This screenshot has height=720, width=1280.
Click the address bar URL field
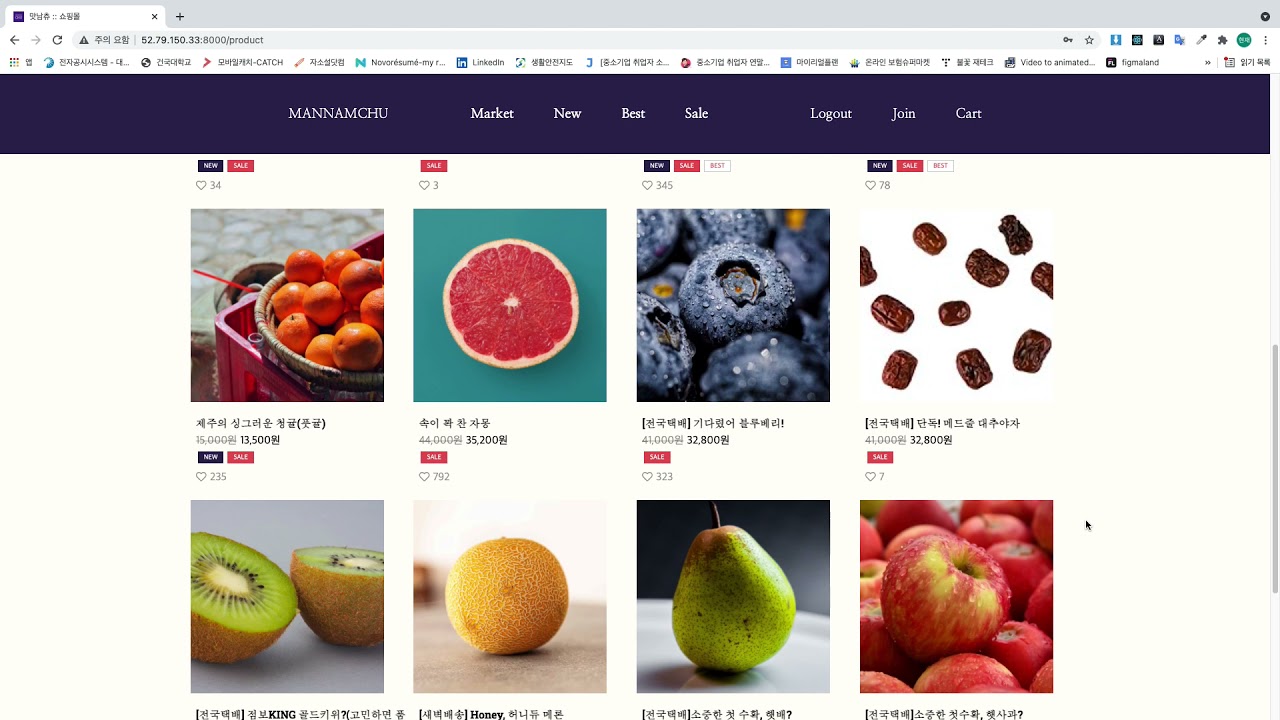pos(600,40)
